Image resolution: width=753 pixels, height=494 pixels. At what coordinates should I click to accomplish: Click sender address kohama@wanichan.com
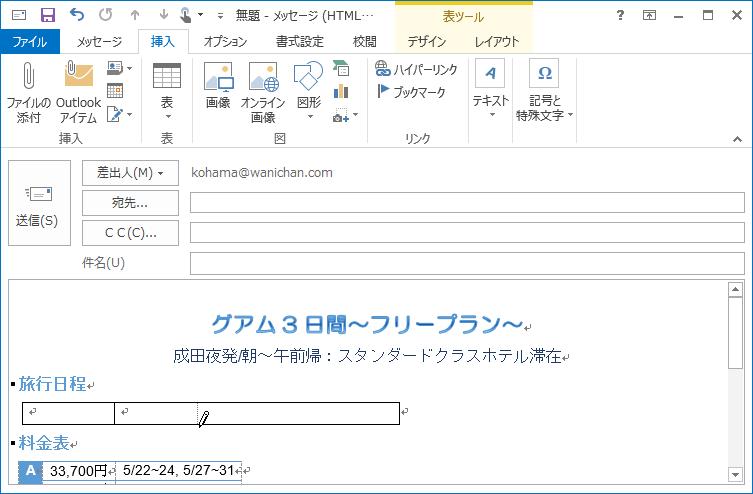262,173
